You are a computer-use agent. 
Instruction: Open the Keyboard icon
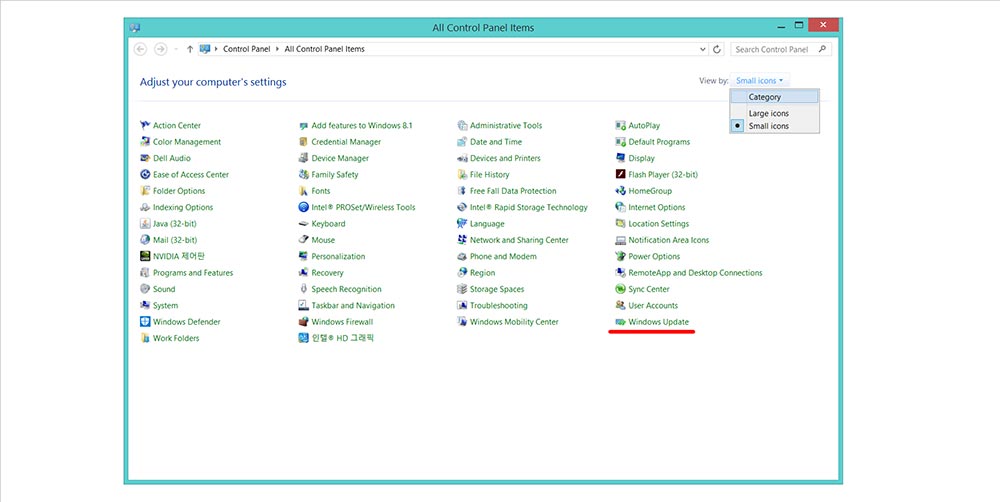[304, 223]
